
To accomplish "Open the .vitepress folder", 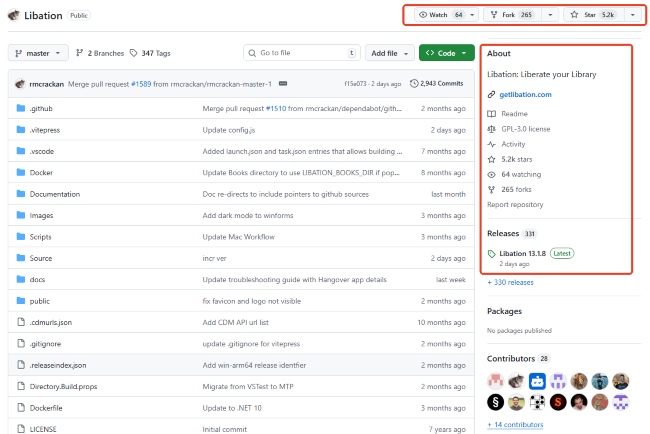I will click(45, 130).
